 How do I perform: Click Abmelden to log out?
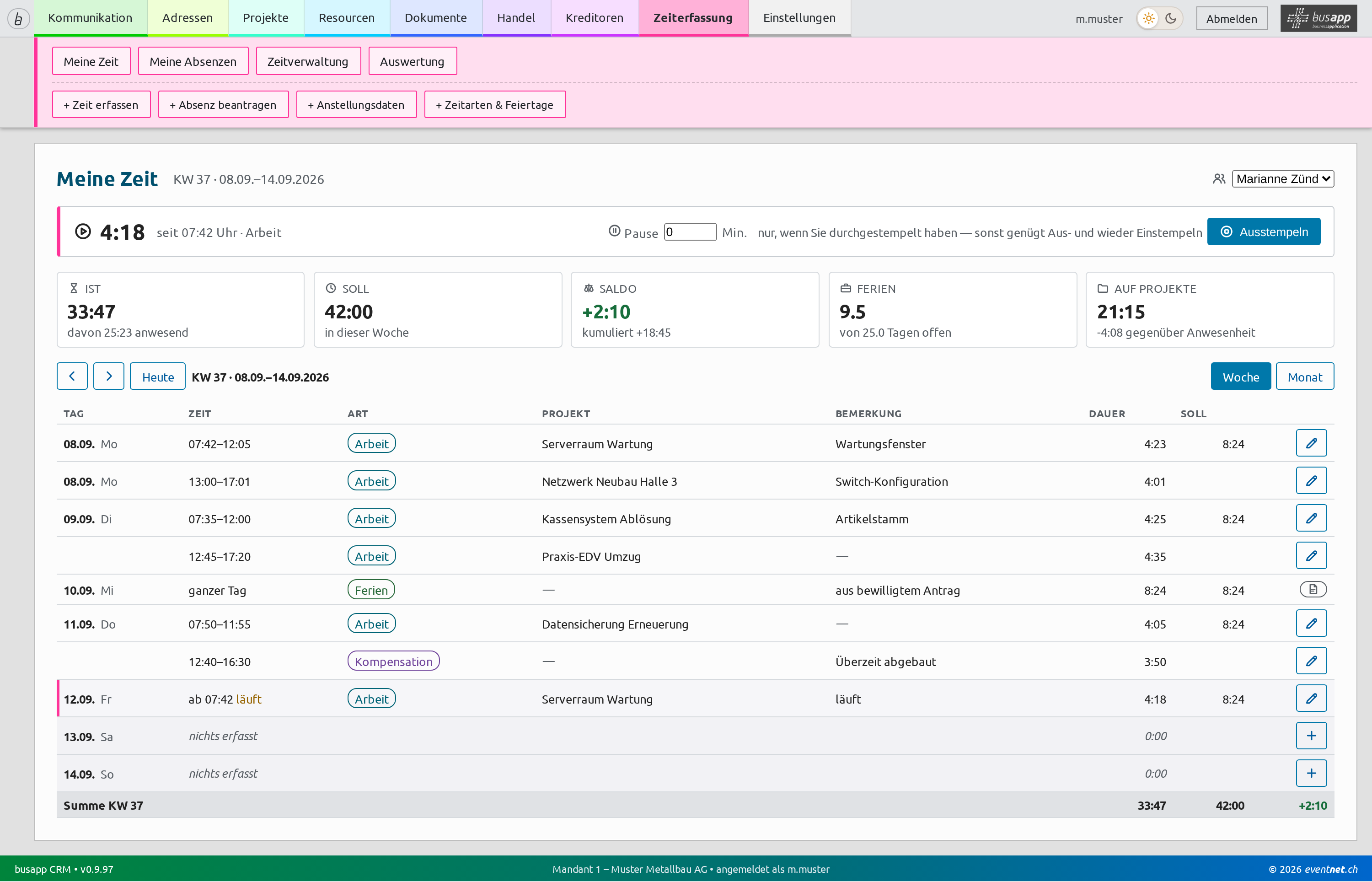(x=1231, y=18)
